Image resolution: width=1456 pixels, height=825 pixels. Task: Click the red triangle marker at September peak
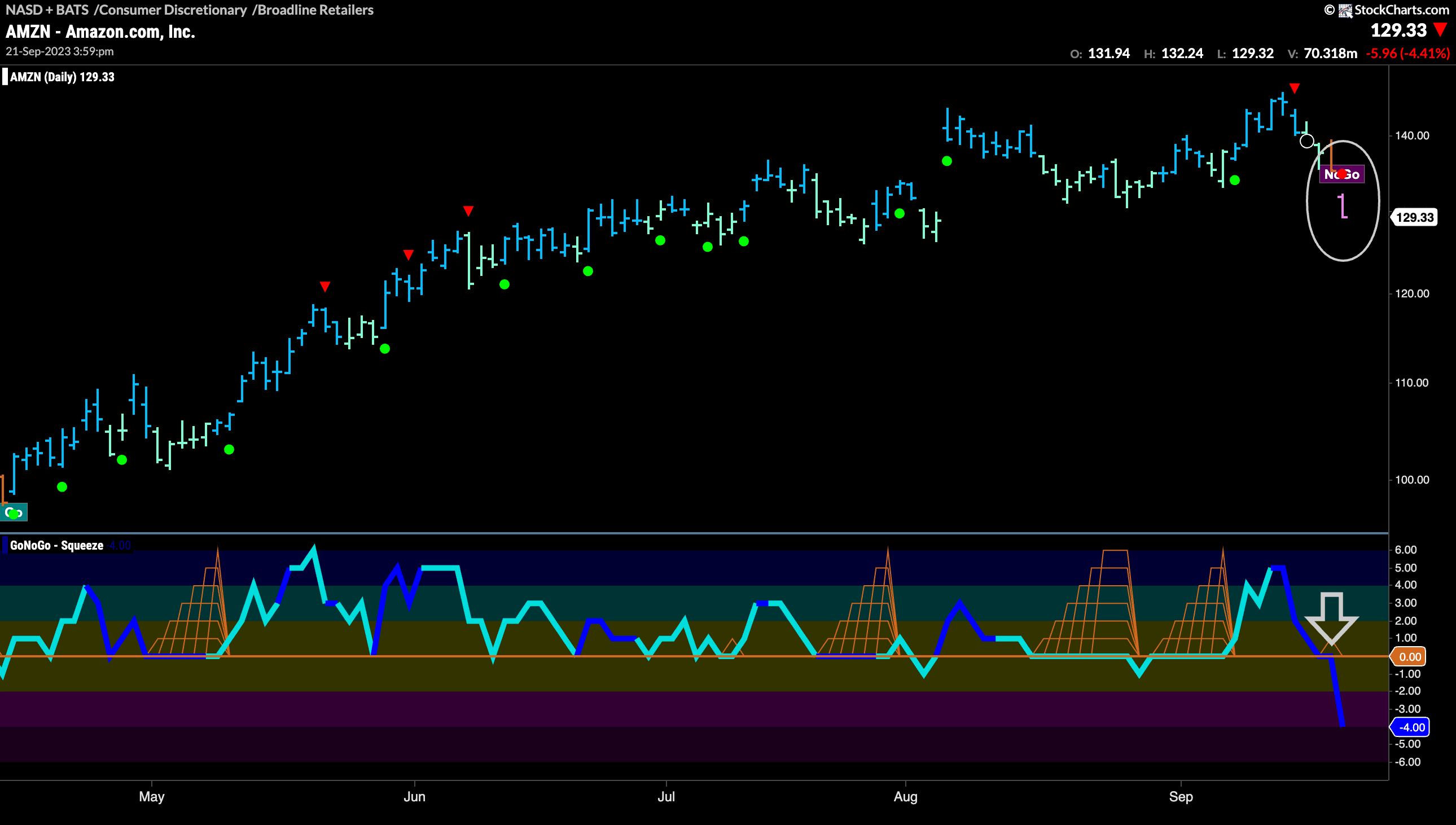pyautogui.click(x=1295, y=89)
